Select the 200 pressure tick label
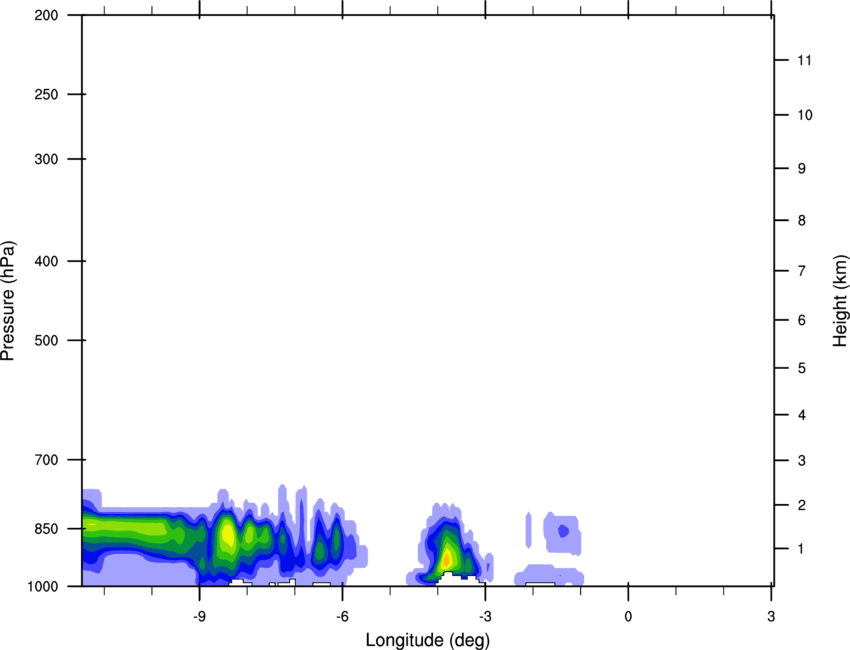Viewport: 850px width, 650px height. pos(46,15)
